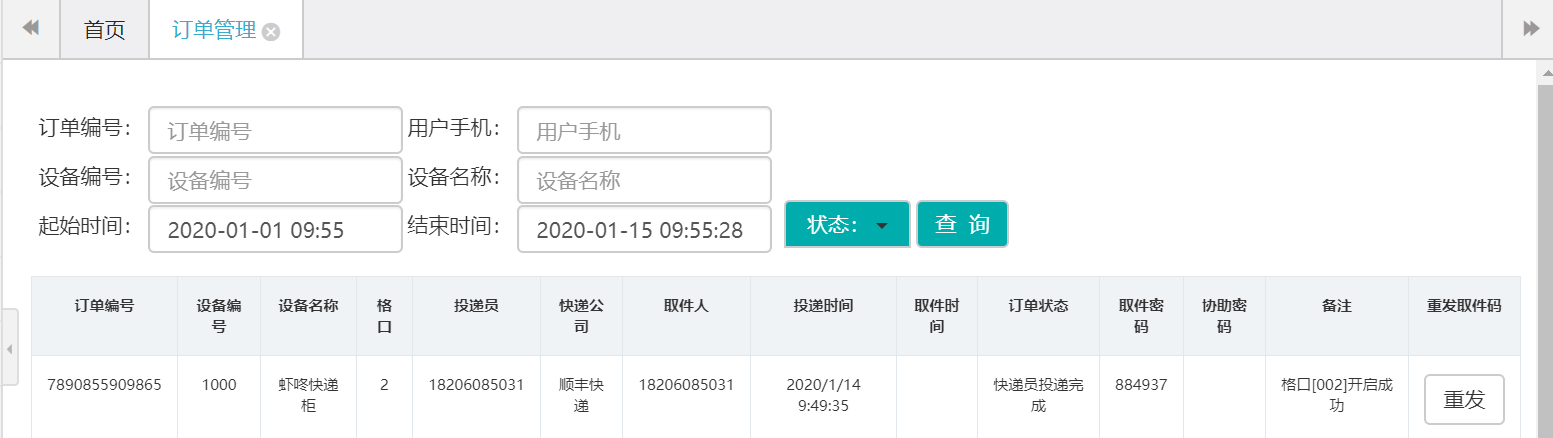Open the 状态 dropdown
This screenshot has height=438, width=1553.
[x=847, y=225]
